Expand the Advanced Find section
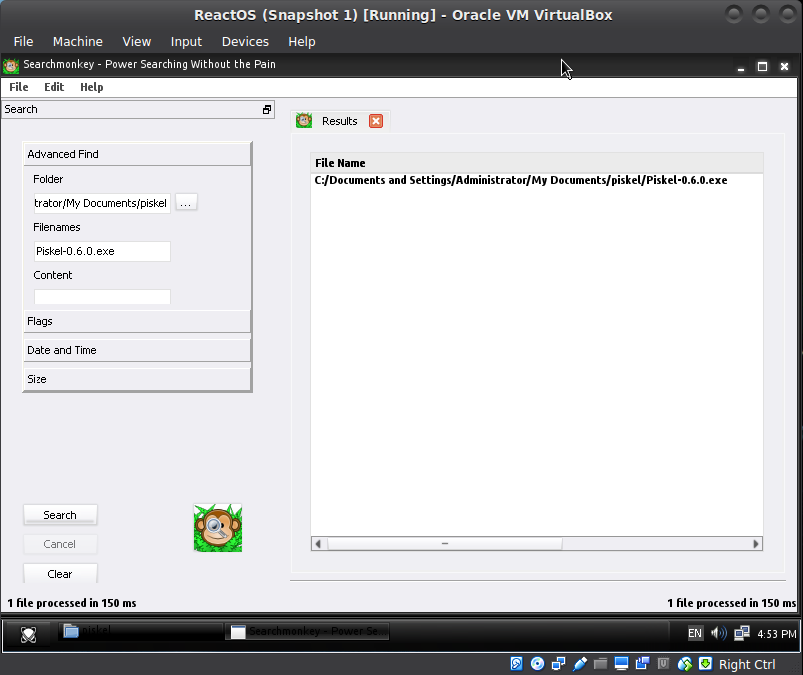Image resolution: width=803 pixels, height=675 pixels. point(137,154)
